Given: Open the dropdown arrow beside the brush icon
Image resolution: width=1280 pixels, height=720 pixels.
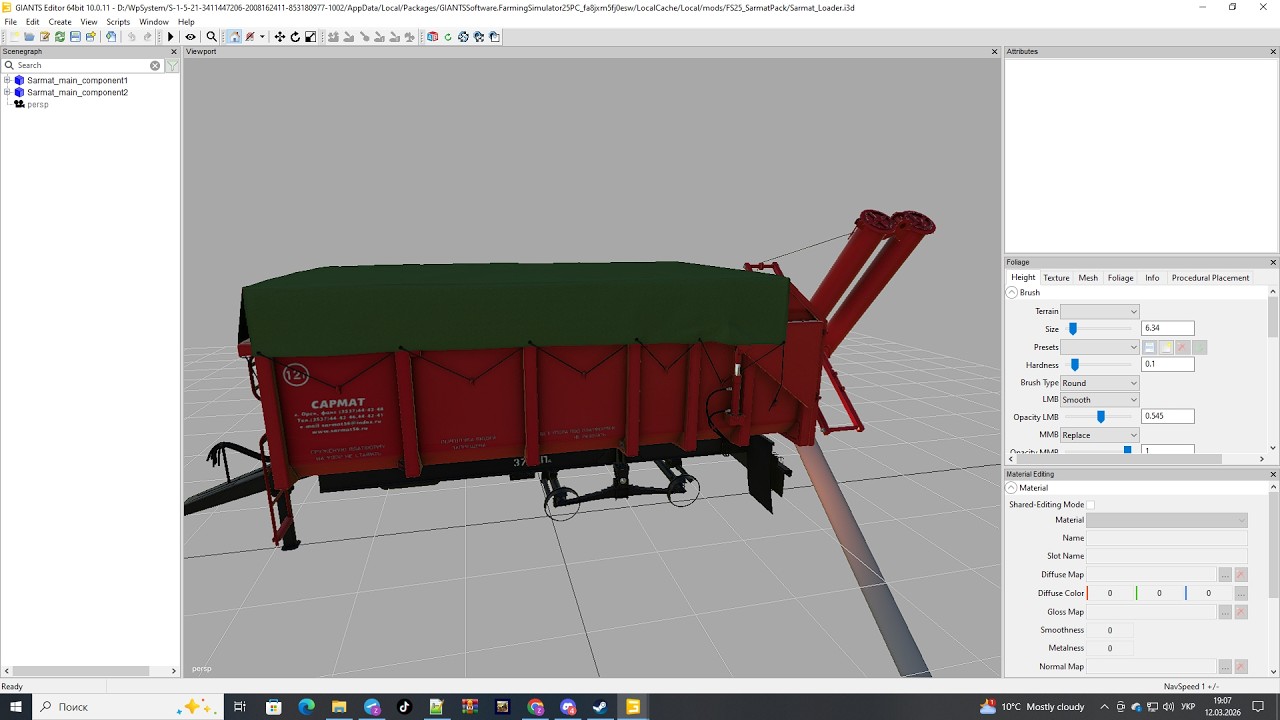Looking at the screenshot, I should (x=262, y=37).
